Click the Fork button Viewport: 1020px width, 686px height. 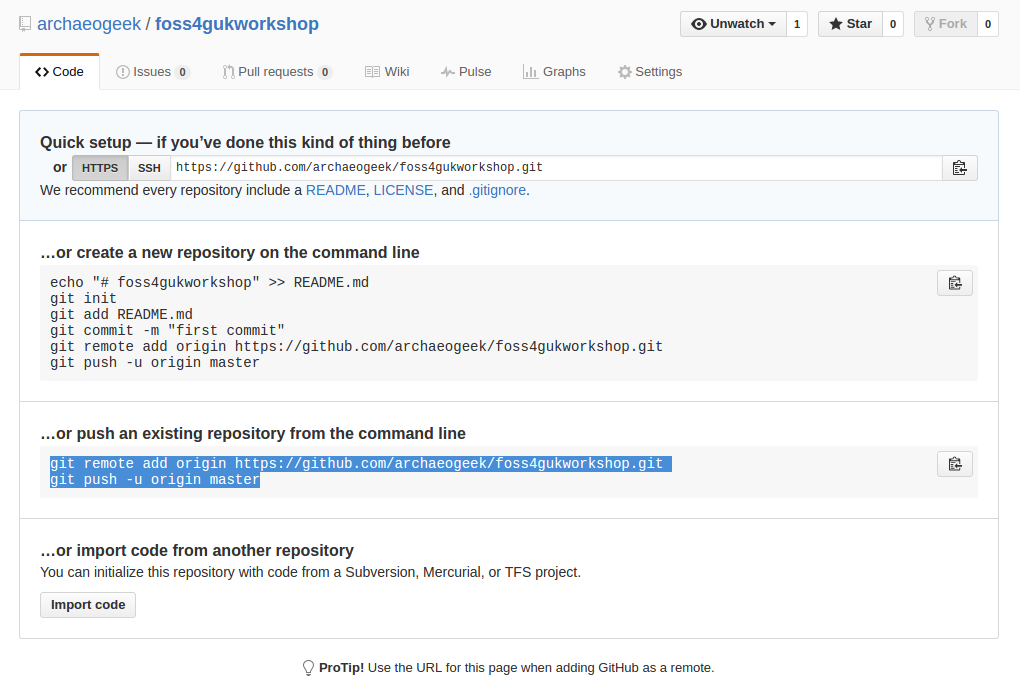coord(946,24)
